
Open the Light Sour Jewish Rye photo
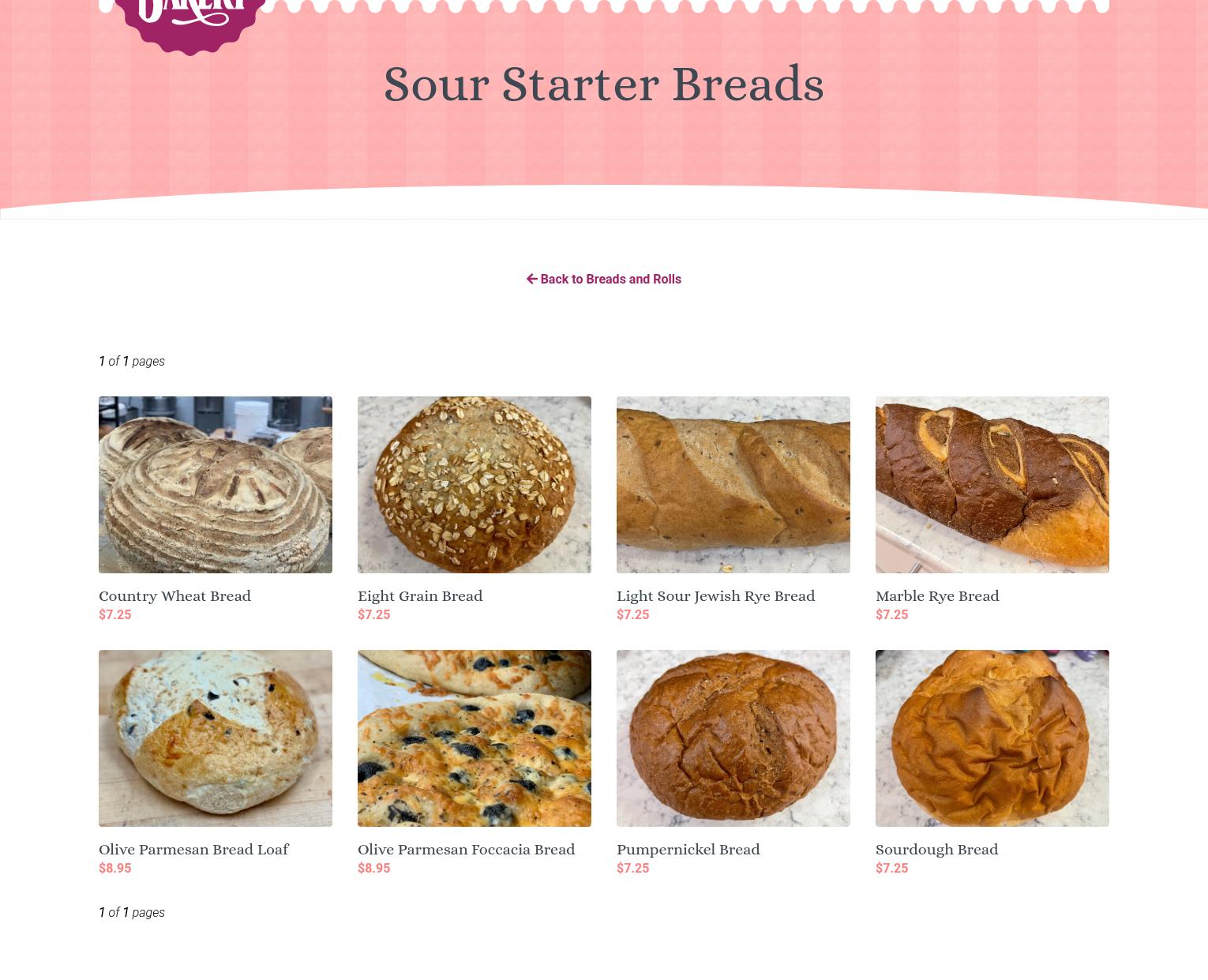(733, 485)
